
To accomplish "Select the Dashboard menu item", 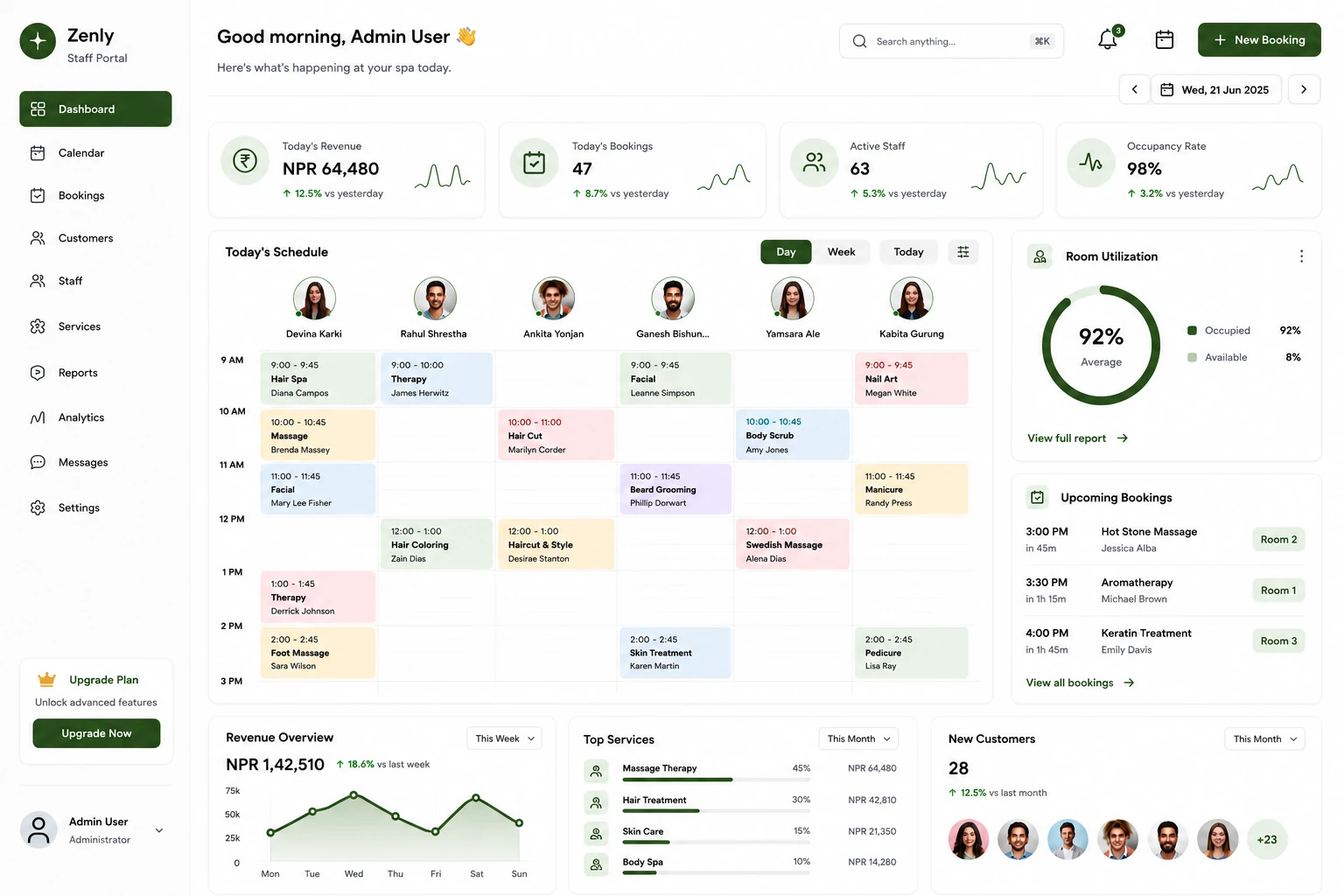I will coord(95,109).
